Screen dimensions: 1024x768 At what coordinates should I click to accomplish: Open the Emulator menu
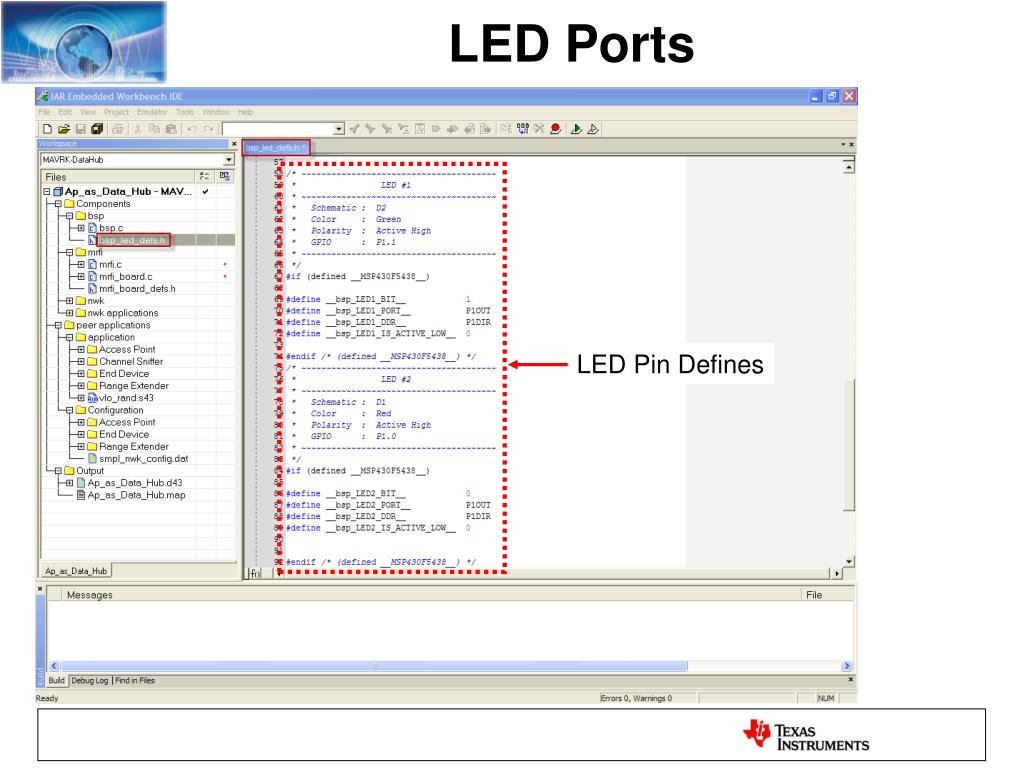(152, 112)
